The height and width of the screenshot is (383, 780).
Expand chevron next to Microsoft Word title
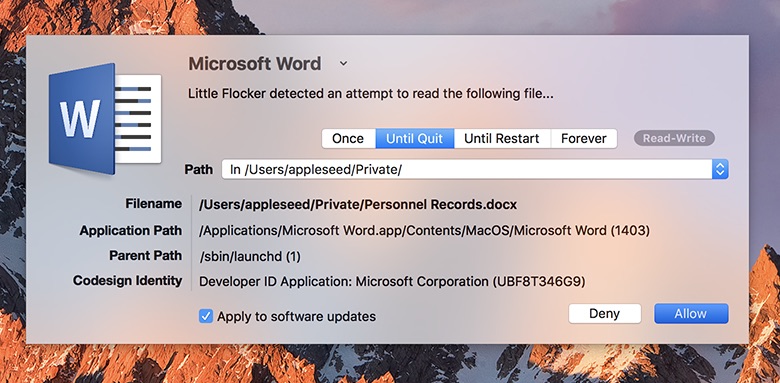(343, 64)
